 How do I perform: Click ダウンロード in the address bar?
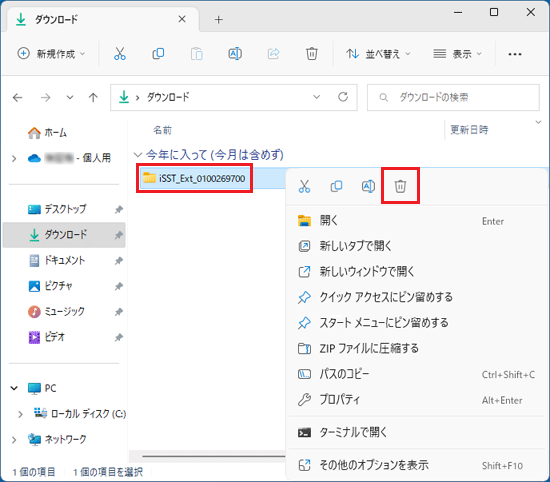point(168,97)
